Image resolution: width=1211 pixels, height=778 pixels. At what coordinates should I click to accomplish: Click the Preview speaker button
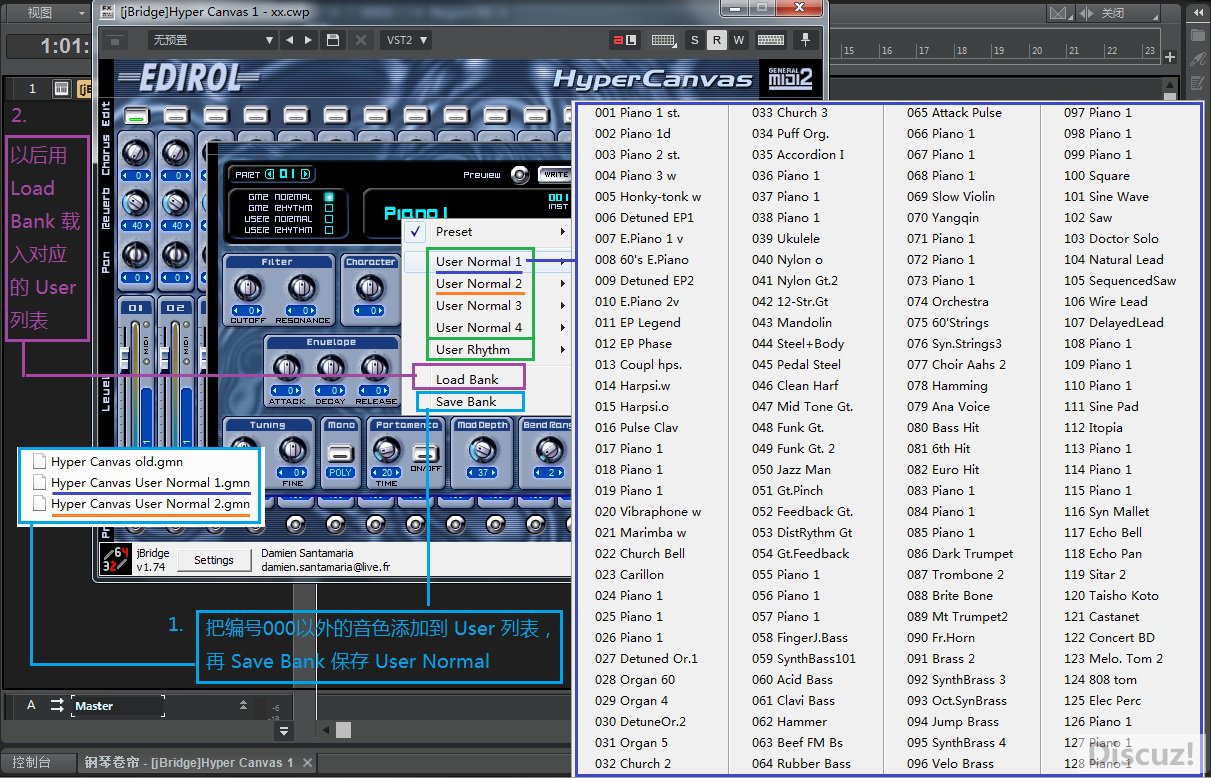519,175
